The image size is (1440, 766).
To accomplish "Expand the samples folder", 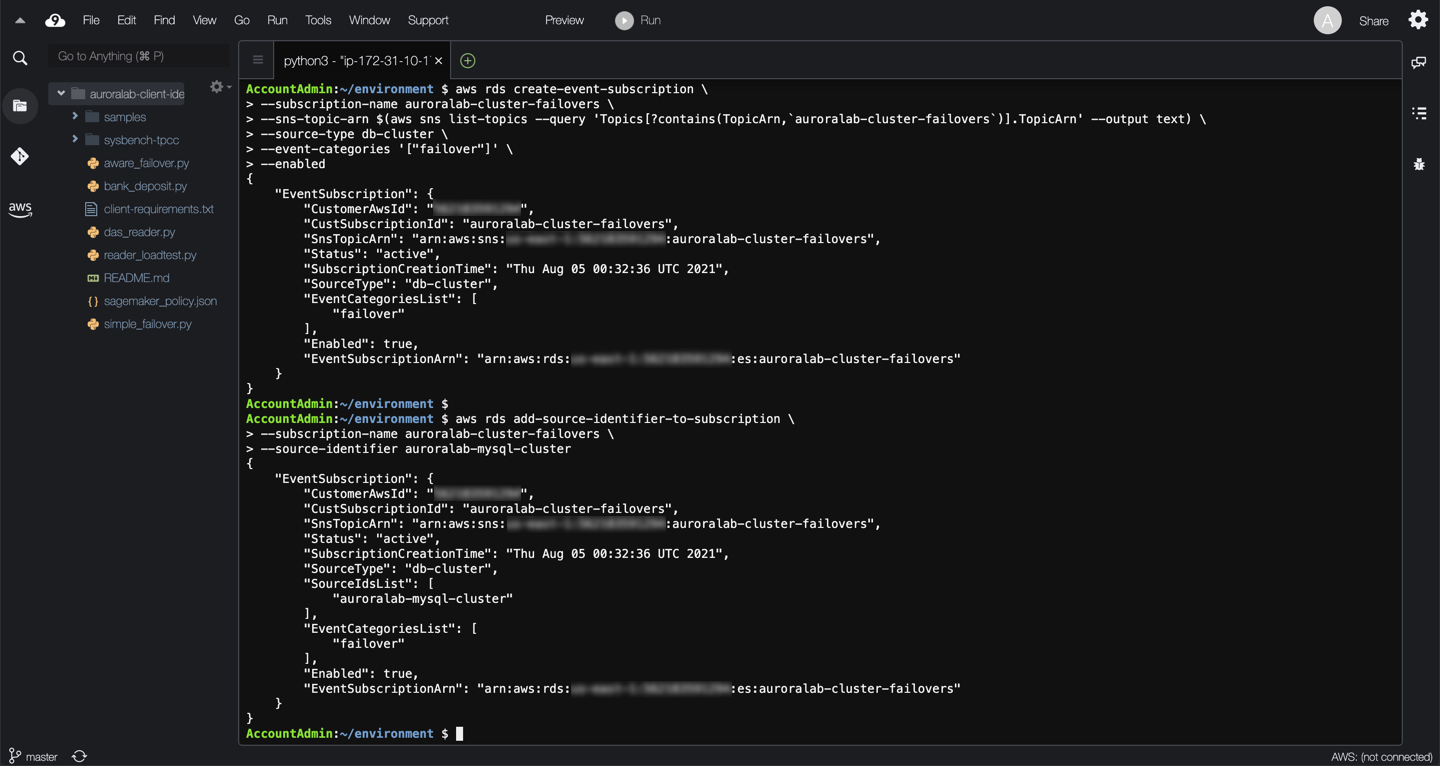I will point(75,117).
